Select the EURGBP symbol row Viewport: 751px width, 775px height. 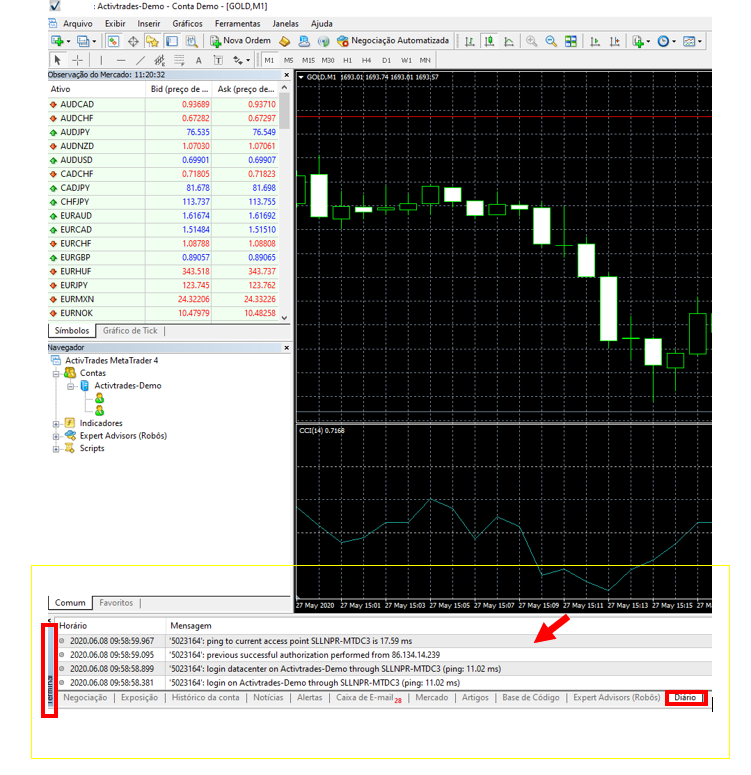point(163,258)
